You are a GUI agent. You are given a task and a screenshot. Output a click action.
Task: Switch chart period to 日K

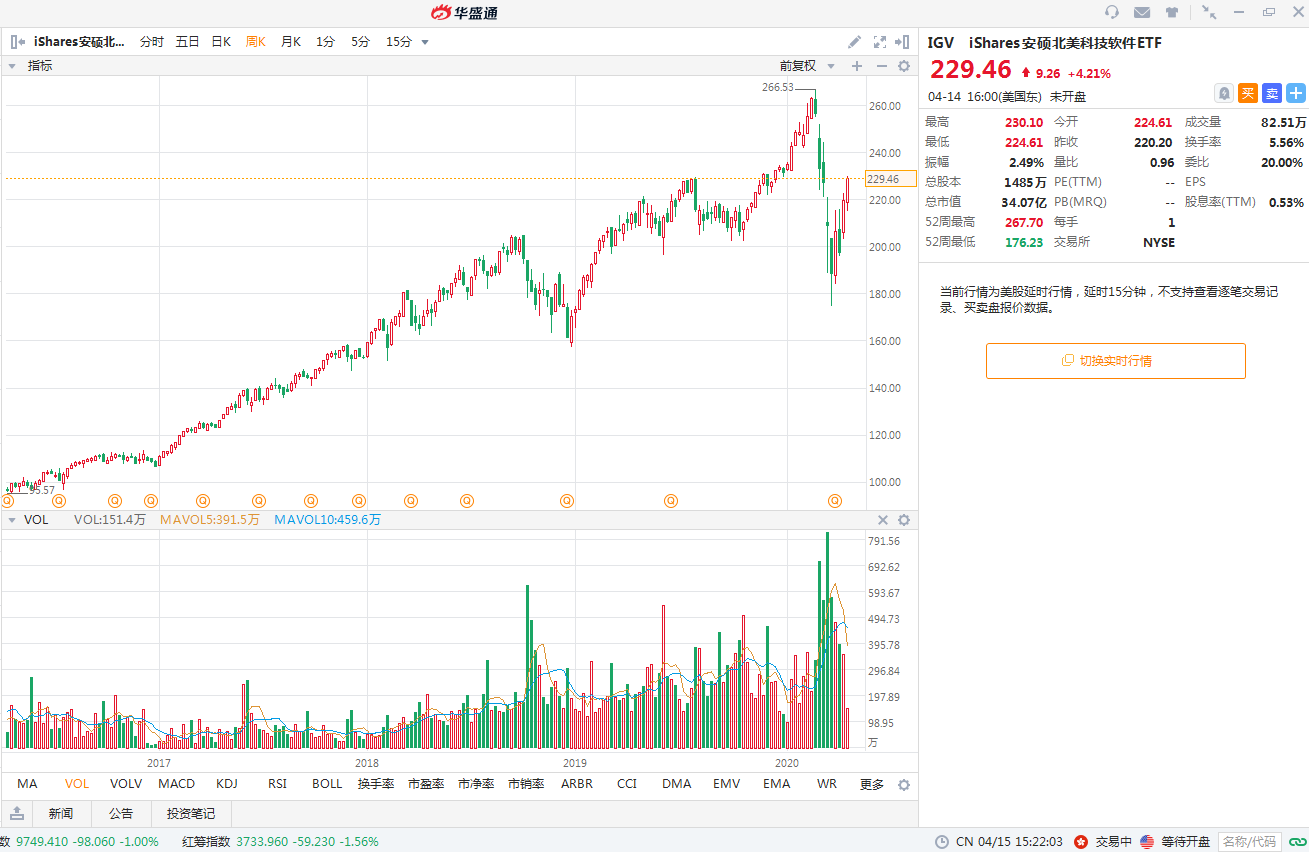click(221, 42)
